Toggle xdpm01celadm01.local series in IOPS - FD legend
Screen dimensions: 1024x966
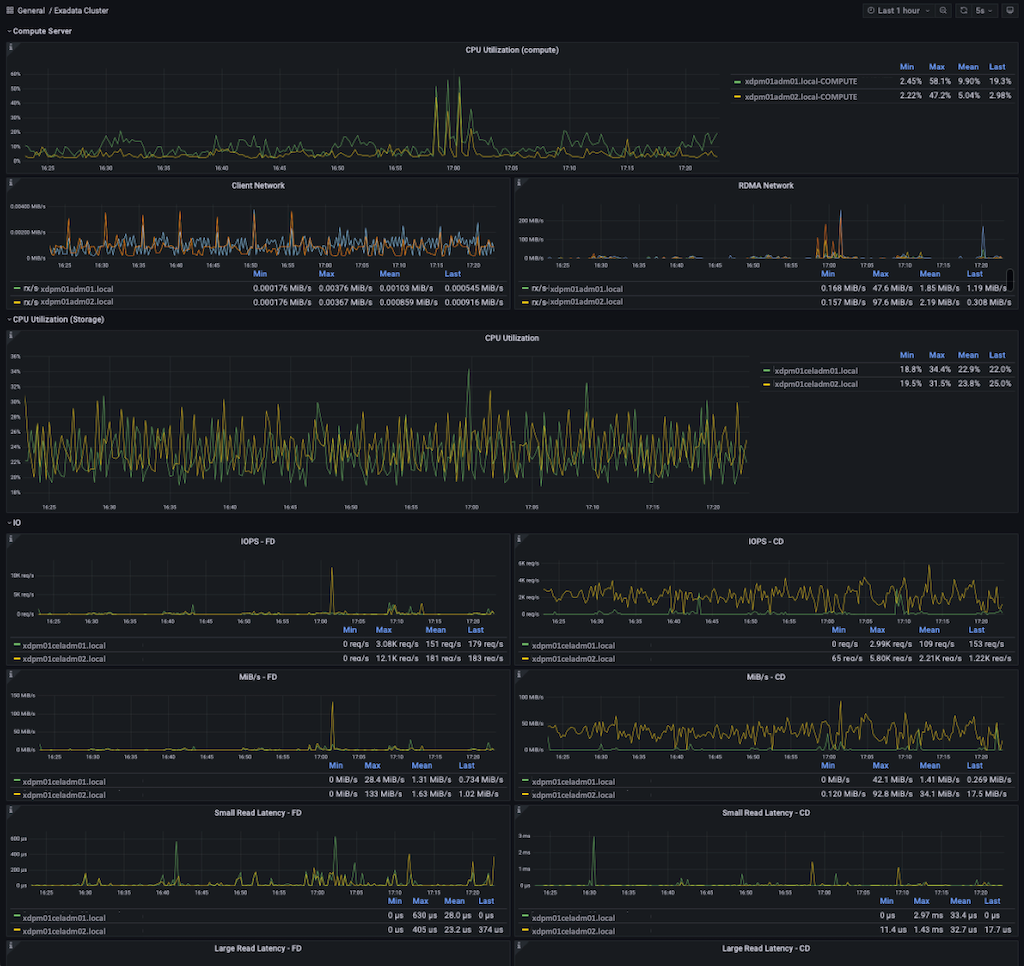click(64, 645)
